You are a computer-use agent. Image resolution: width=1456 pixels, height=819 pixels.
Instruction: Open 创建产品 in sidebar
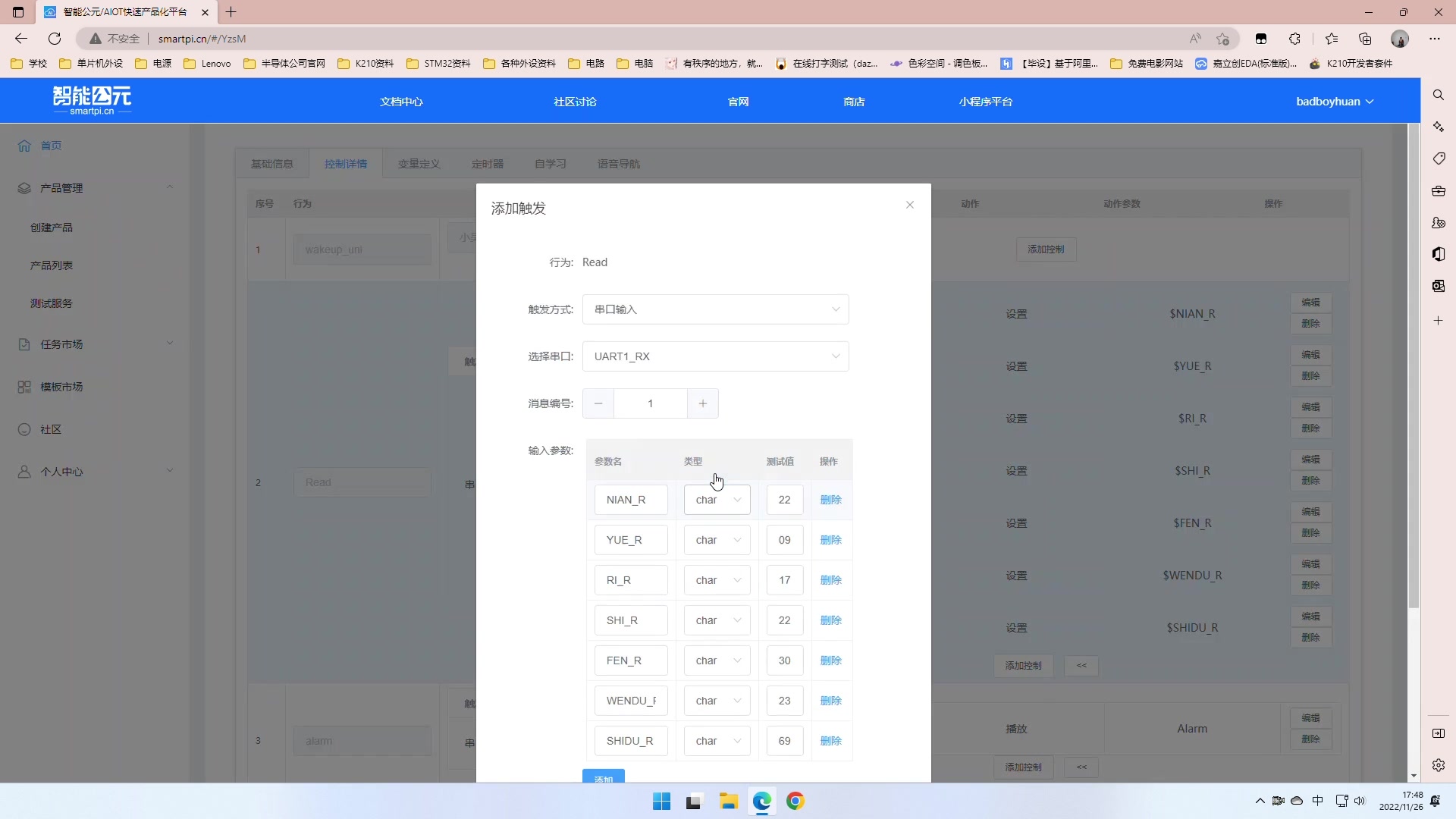52,227
